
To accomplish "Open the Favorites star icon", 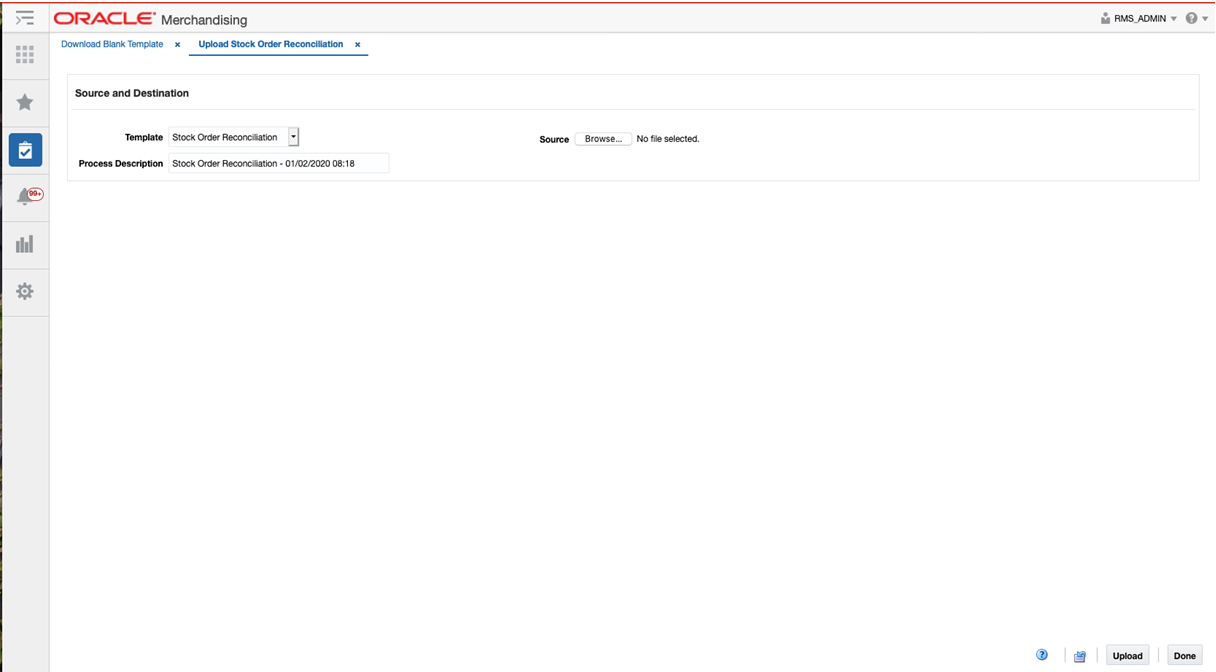I will tap(25, 102).
